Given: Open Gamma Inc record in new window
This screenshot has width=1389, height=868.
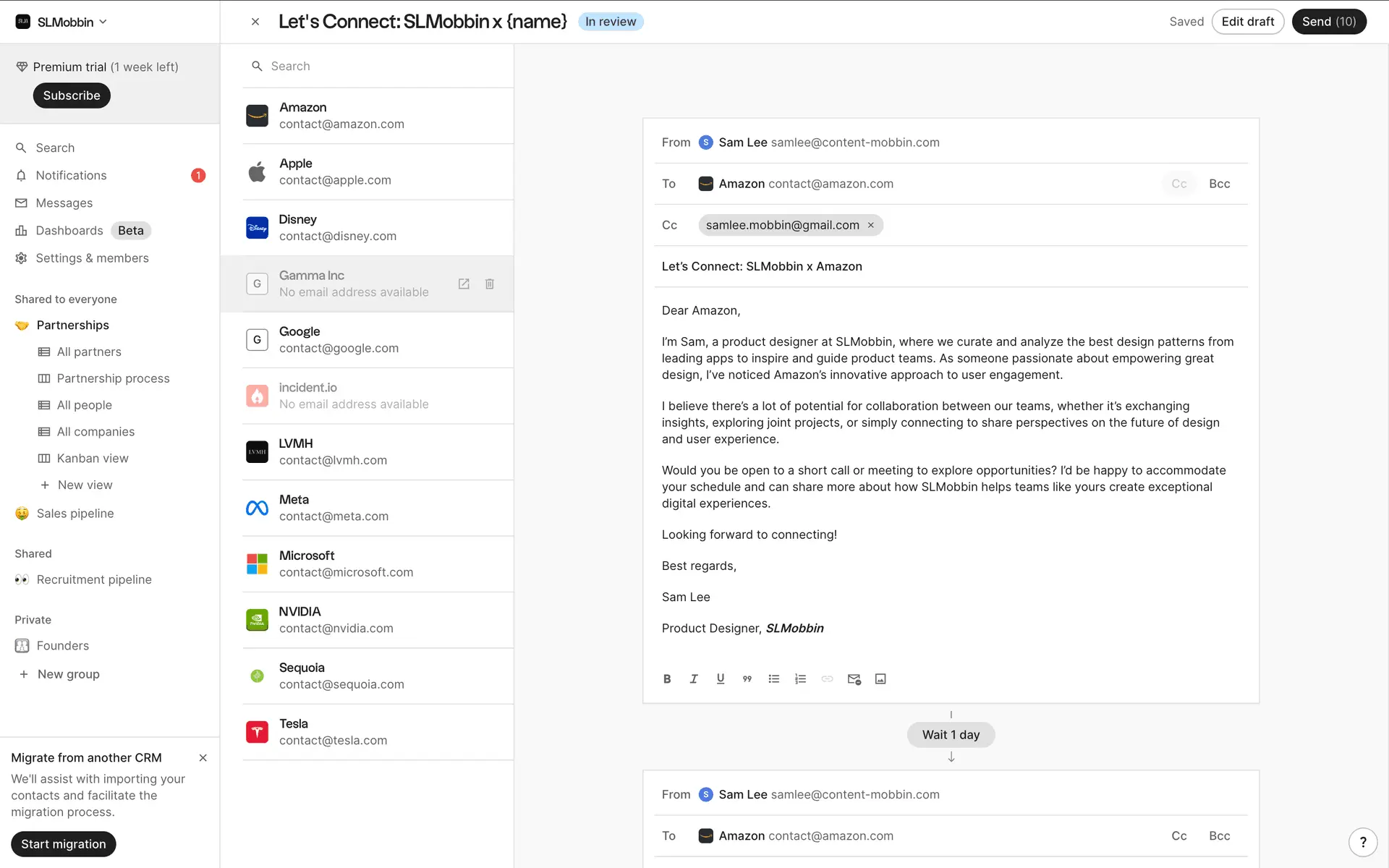Looking at the screenshot, I should coord(464,284).
